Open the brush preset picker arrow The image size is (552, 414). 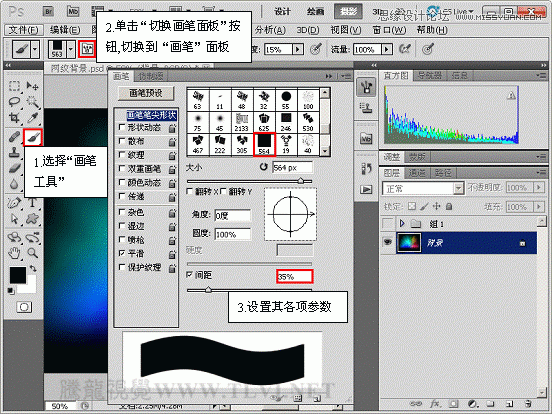tap(71, 49)
